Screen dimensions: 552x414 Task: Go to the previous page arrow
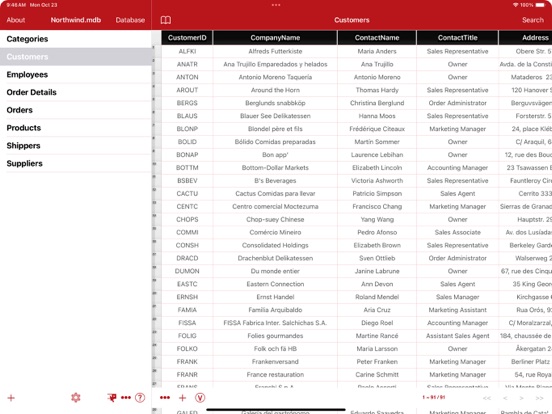click(505, 398)
